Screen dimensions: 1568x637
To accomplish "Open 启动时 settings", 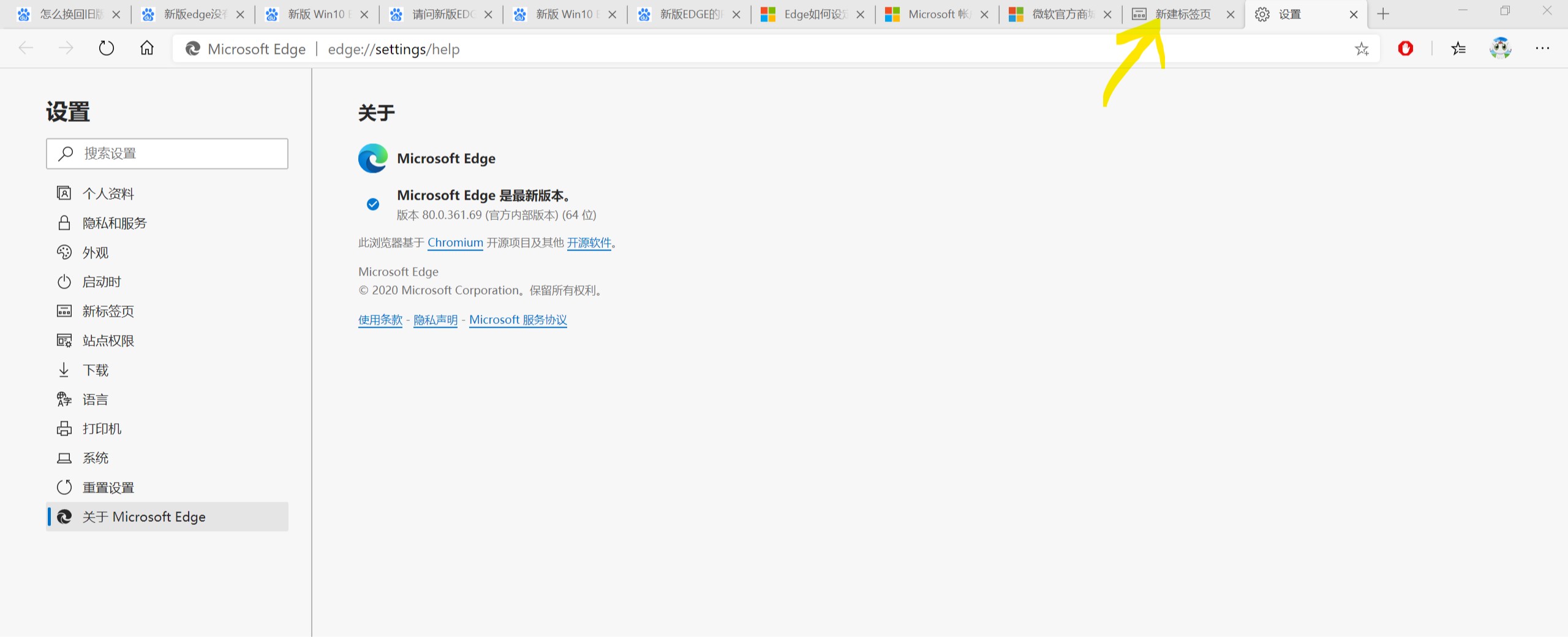I will pyautogui.click(x=167, y=282).
